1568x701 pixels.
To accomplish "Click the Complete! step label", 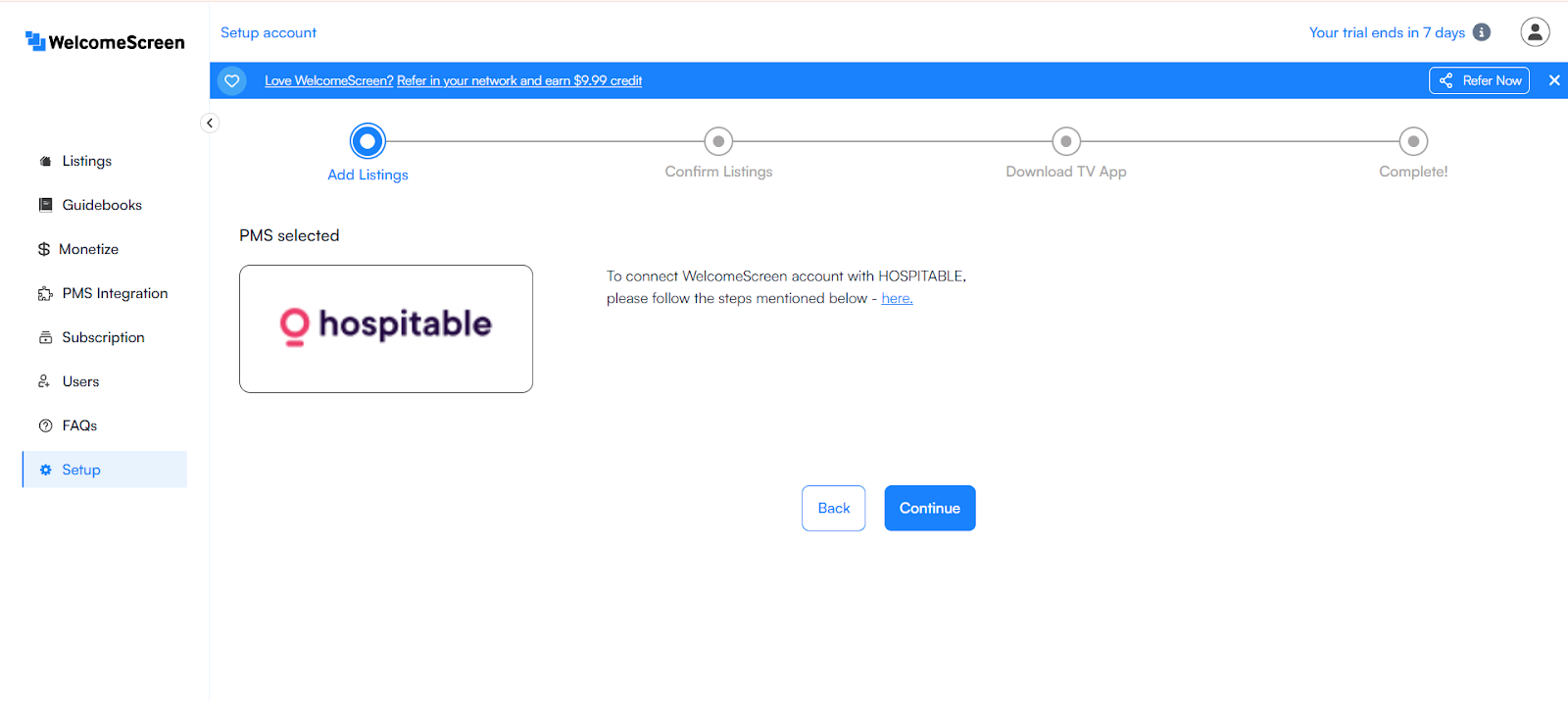I will pos(1413,172).
